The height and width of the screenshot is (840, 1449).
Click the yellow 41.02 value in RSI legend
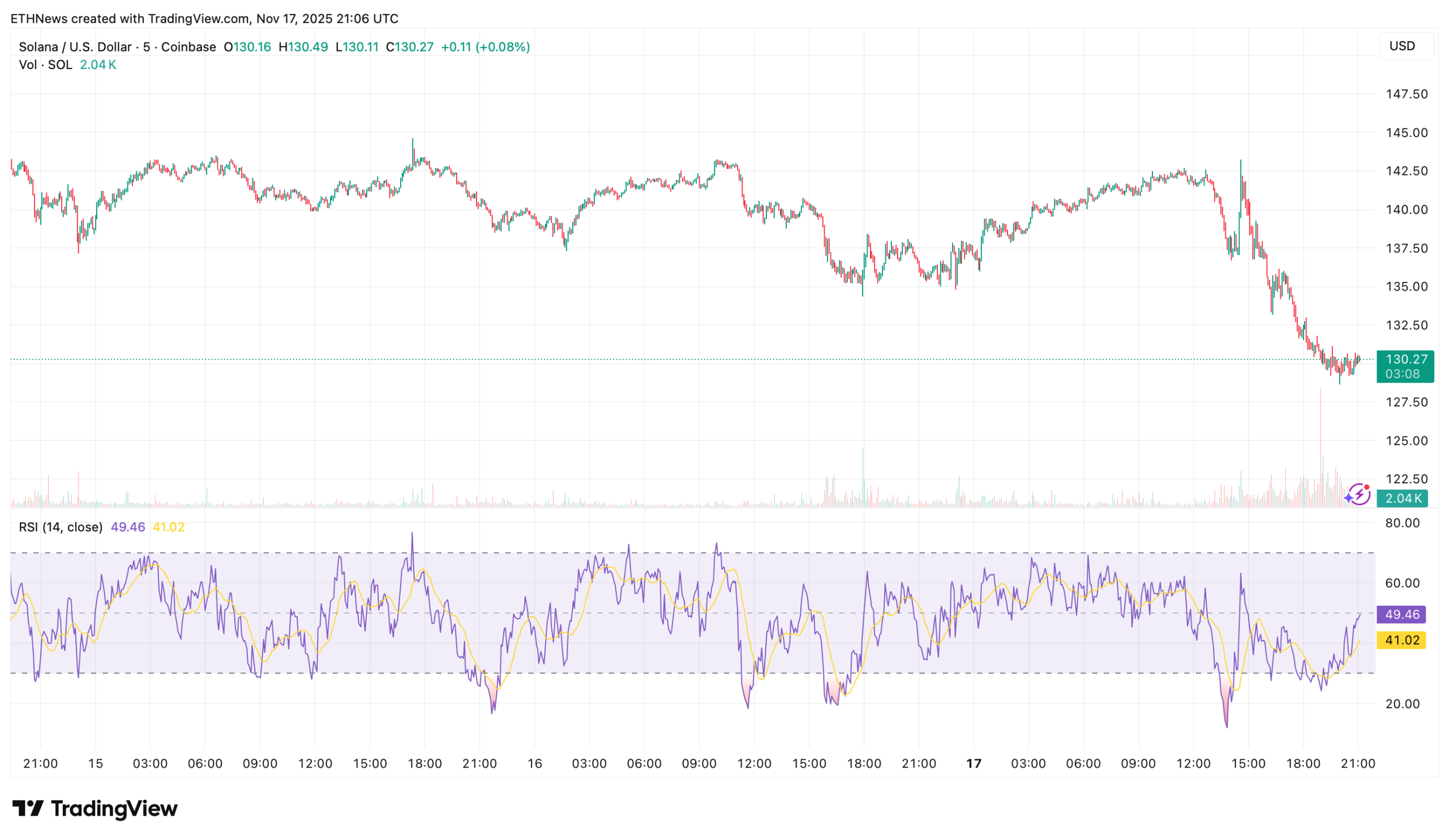tap(169, 527)
